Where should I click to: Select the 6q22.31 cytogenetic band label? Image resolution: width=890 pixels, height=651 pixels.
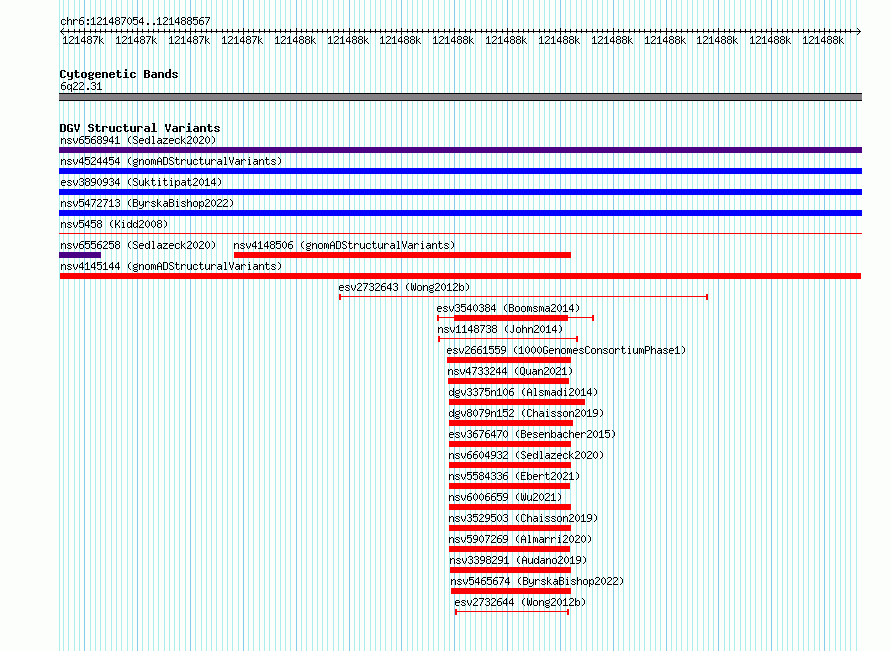tap(81, 86)
